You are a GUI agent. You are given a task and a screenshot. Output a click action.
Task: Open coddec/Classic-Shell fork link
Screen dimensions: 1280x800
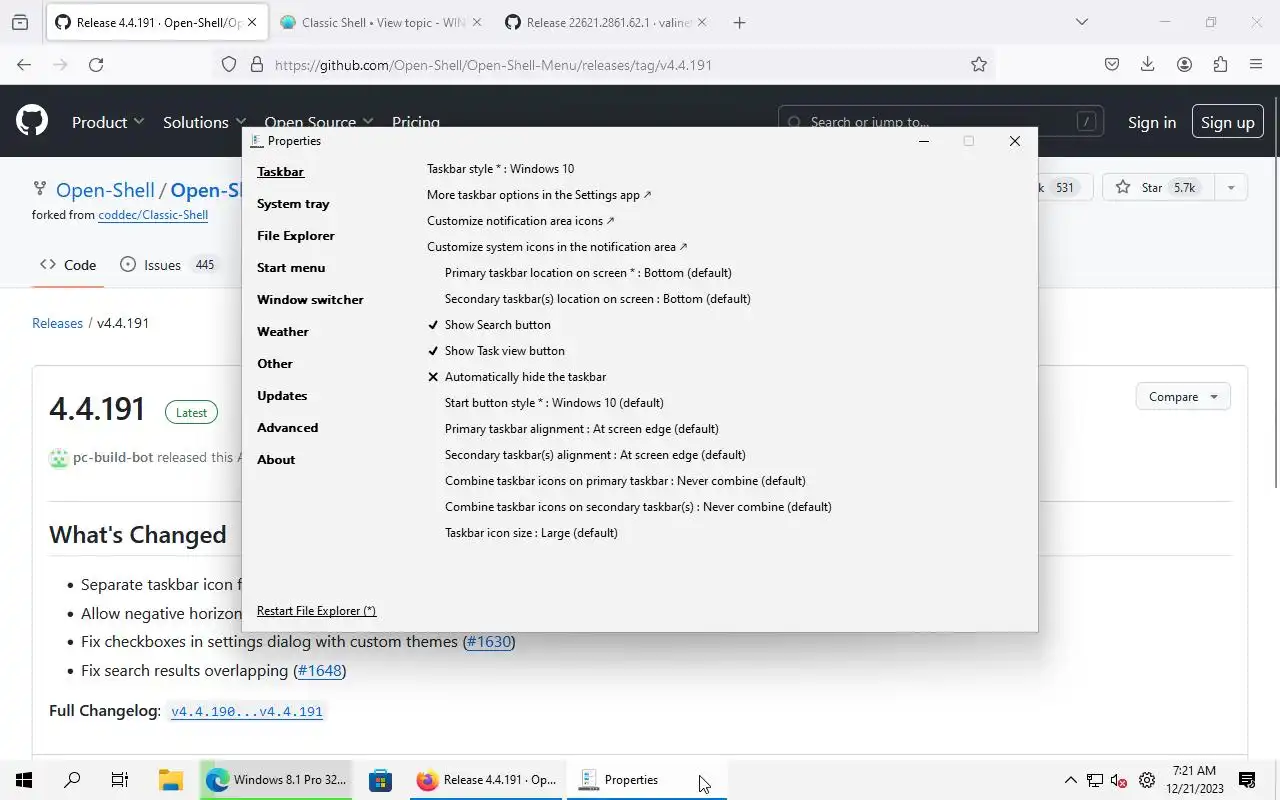point(153,215)
